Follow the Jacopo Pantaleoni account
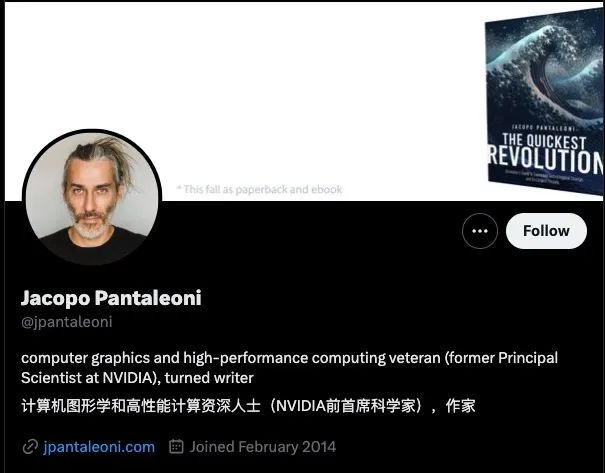 coord(546,231)
